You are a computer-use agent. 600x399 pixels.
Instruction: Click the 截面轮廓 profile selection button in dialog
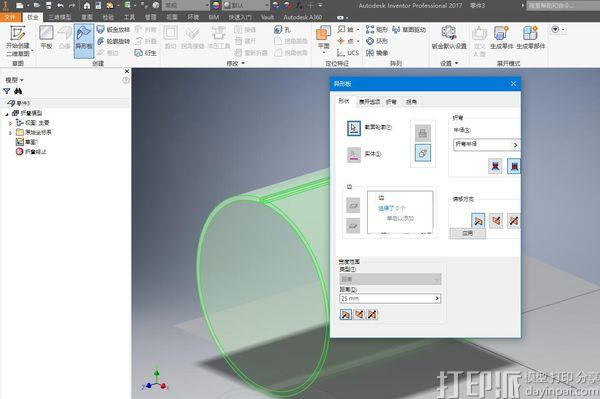coord(354,128)
